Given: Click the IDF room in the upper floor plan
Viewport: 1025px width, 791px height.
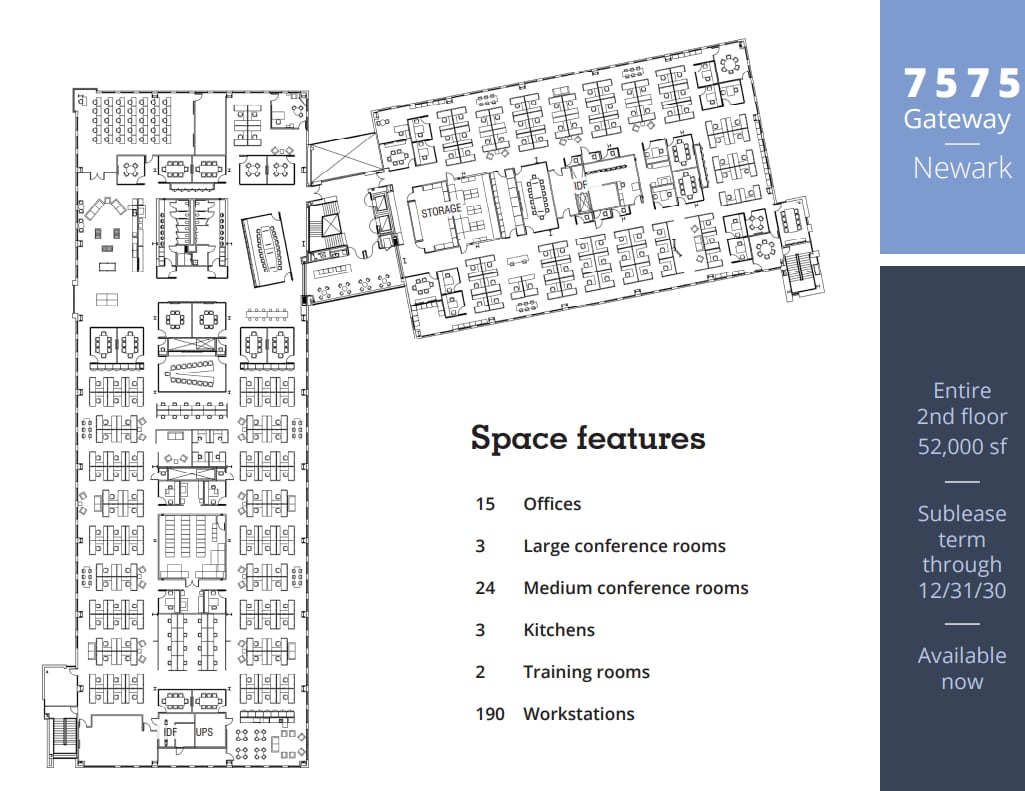Looking at the screenshot, I should [x=580, y=185].
